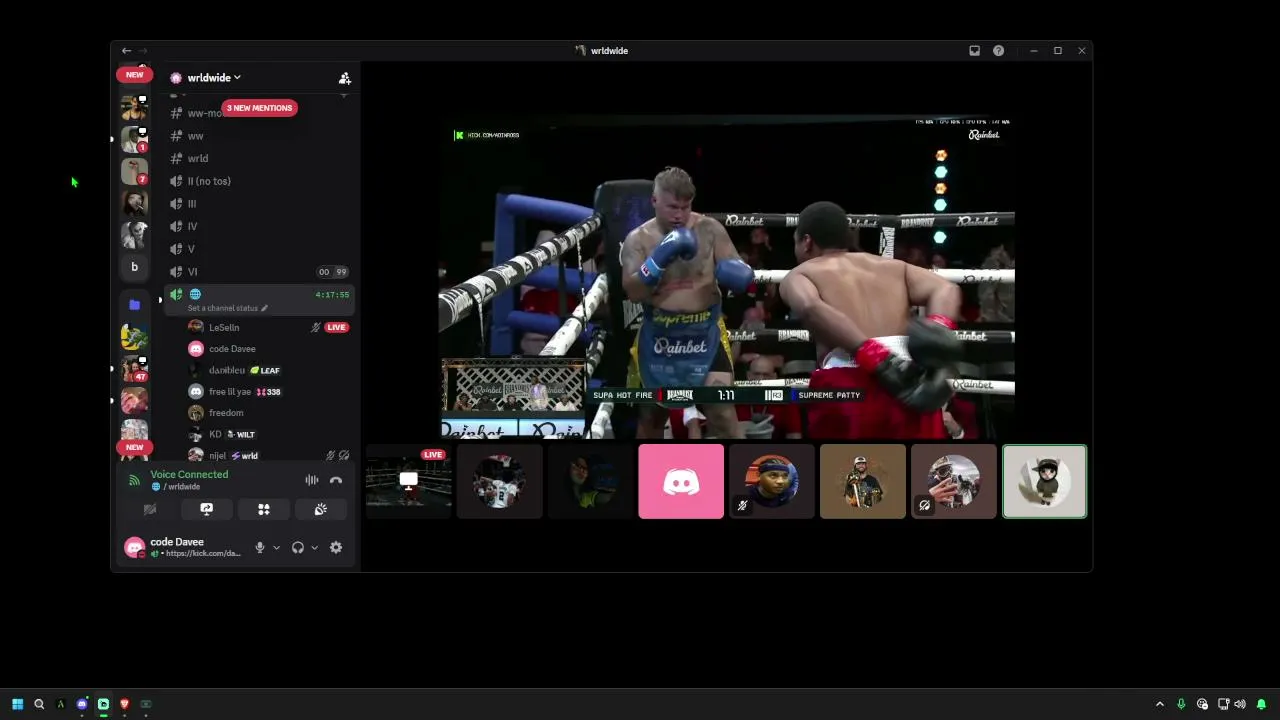The height and width of the screenshot is (720, 1280).
Task: Click the code Davee avatar in user panel
Action: point(134,547)
